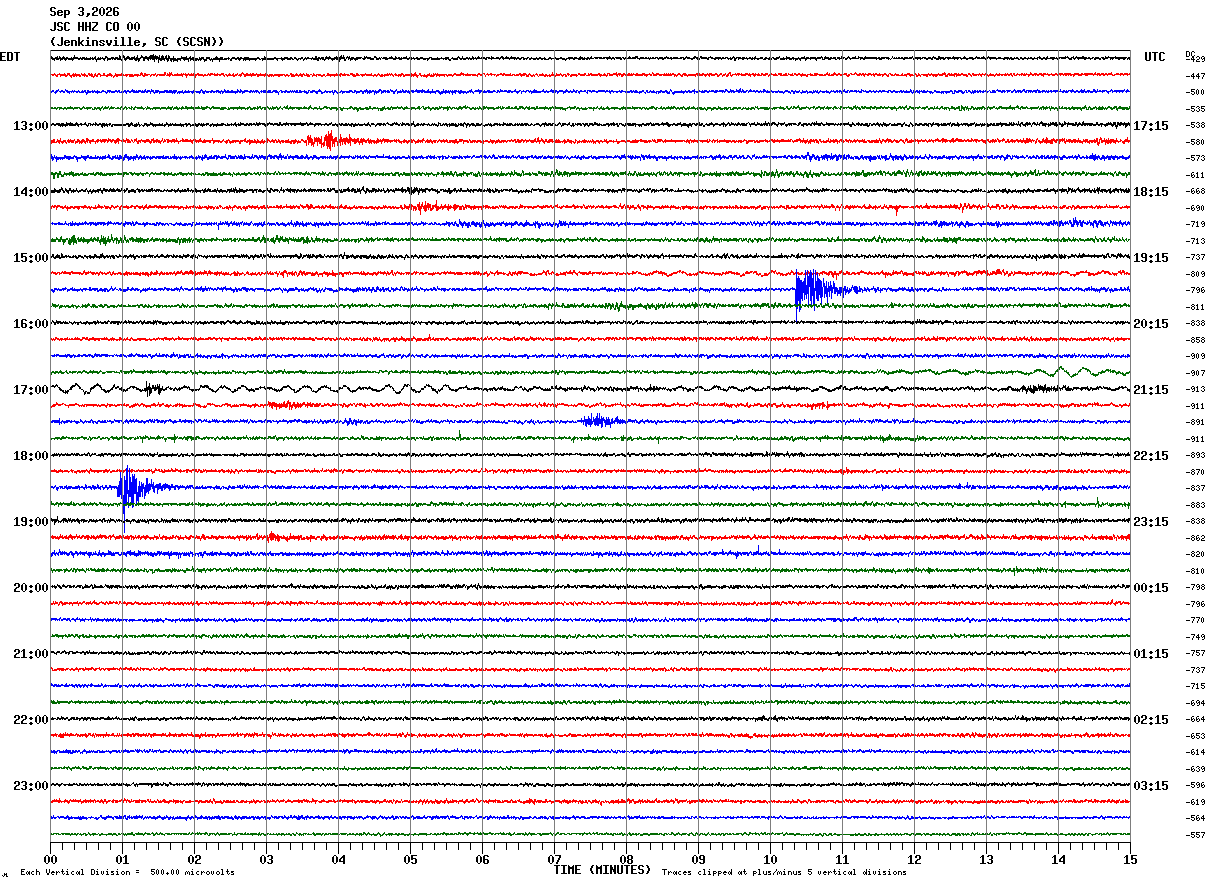Click the 500.00 microvolts vertical division note
Viewport: 1210px width, 886px height.
pos(127,872)
